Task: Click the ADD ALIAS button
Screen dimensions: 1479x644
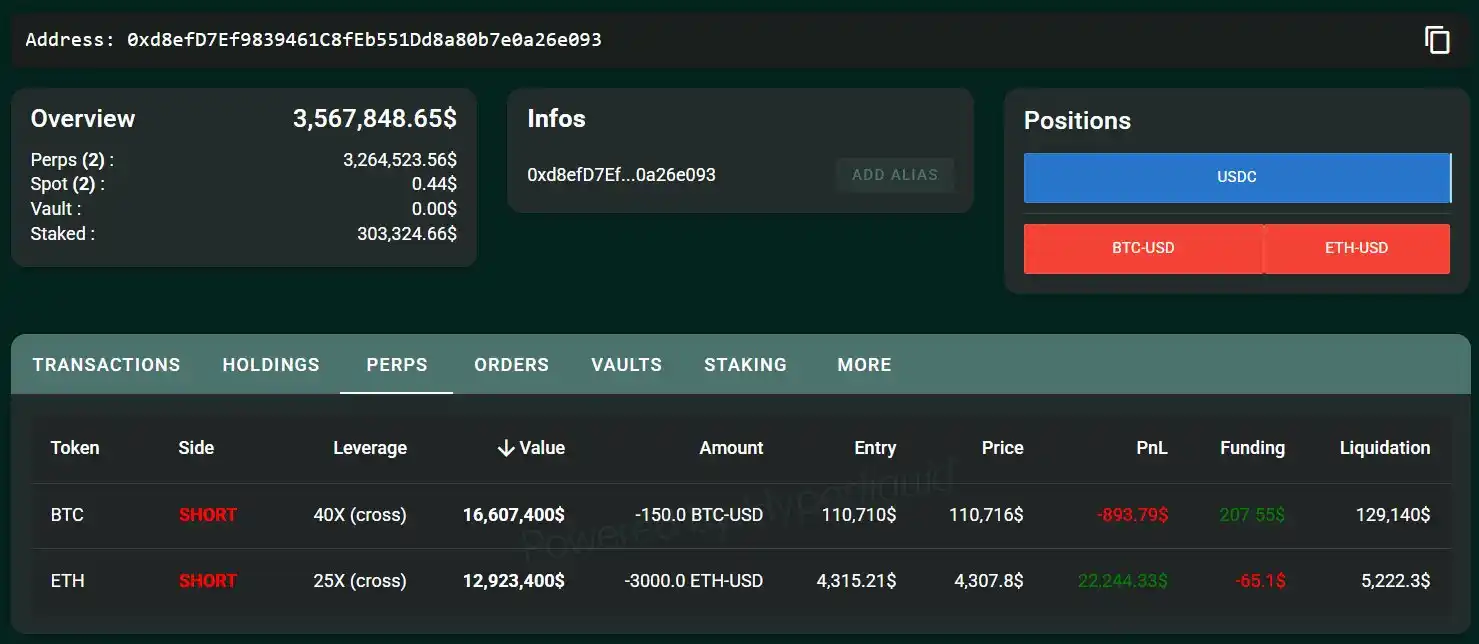Action: click(x=894, y=174)
